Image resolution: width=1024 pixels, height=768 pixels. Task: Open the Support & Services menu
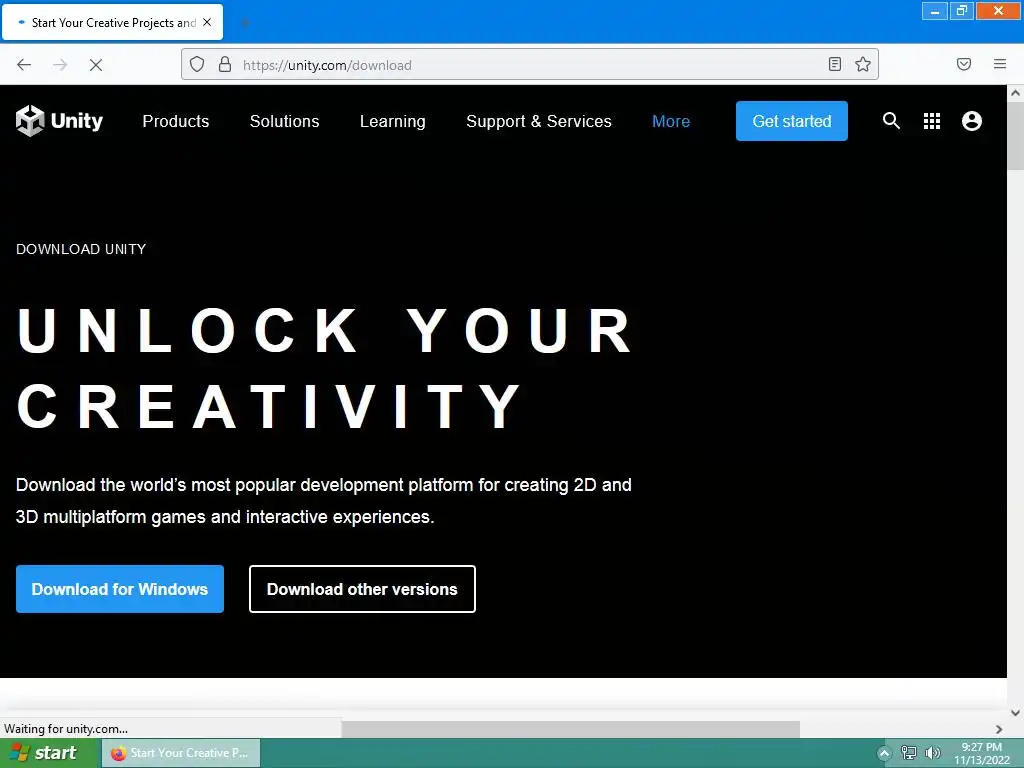539,121
